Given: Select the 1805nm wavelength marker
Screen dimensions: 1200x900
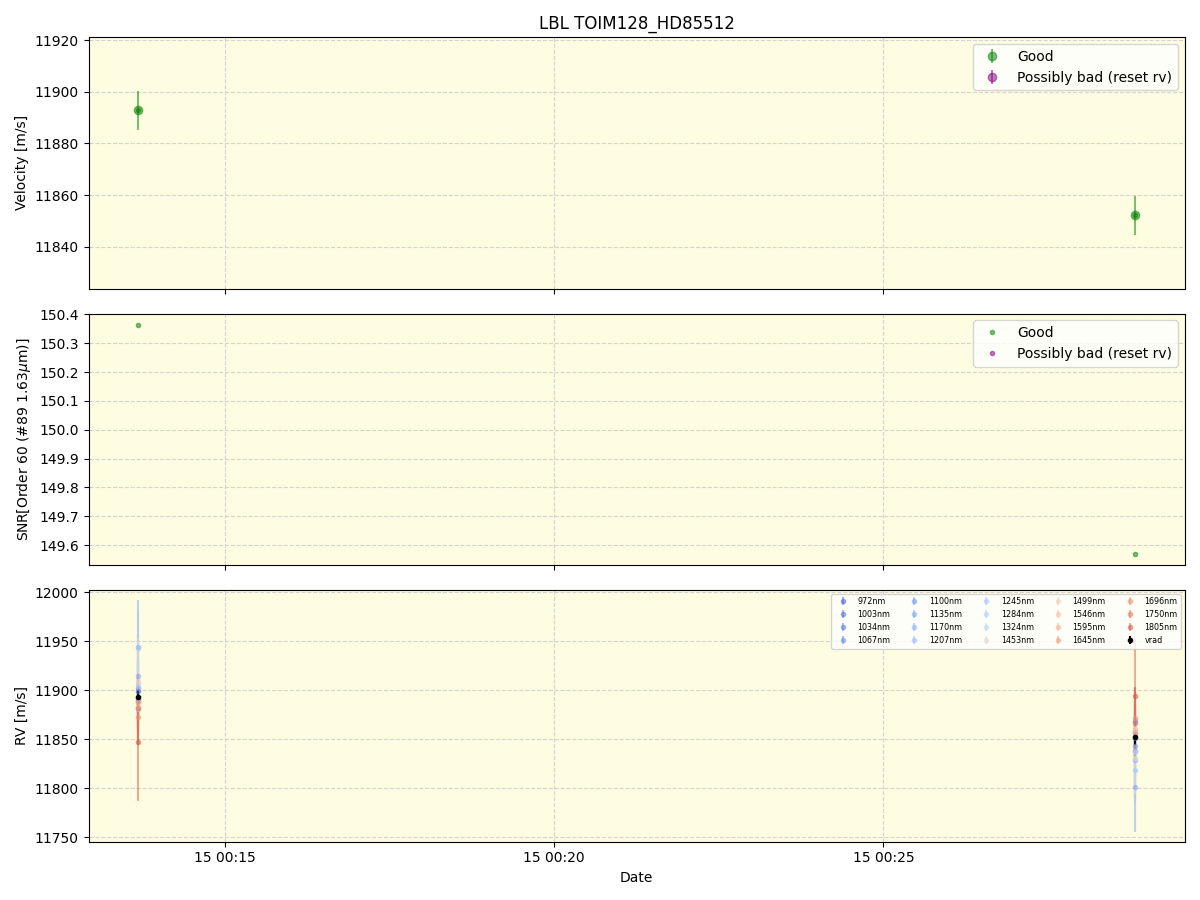Looking at the screenshot, I should coord(1129,625).
